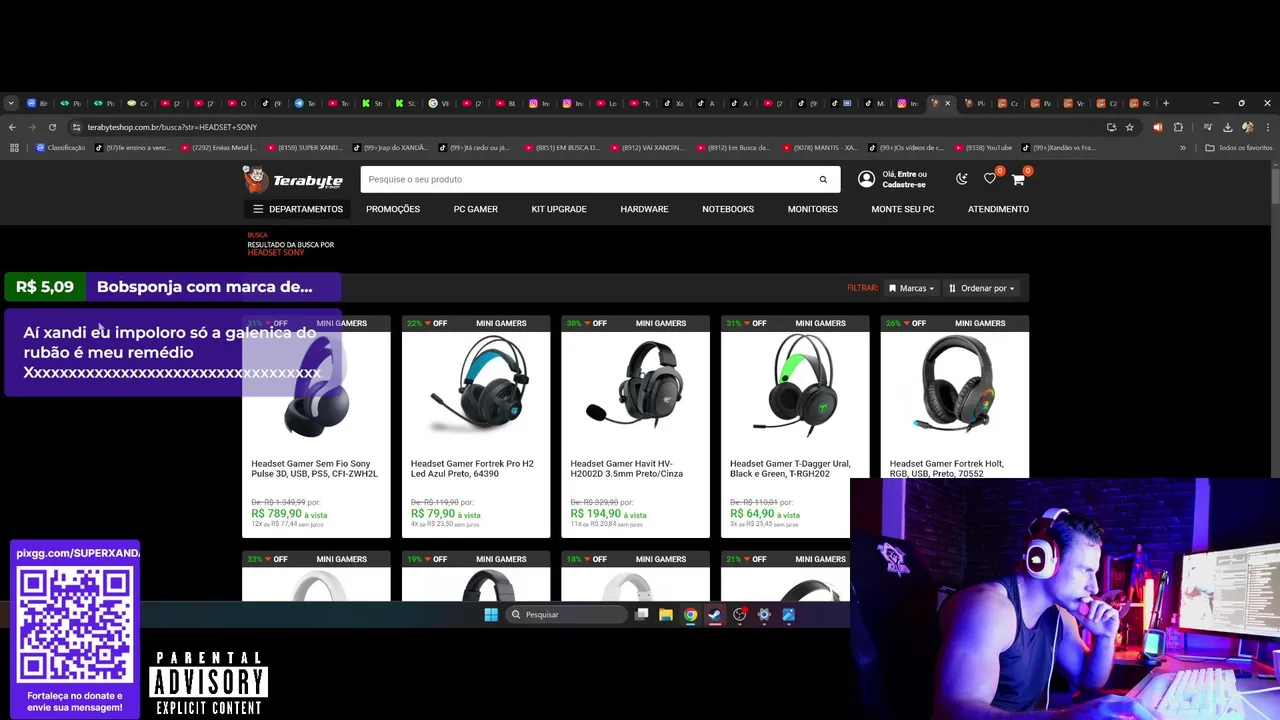Click the browser address bar URL

click(172, 127)
